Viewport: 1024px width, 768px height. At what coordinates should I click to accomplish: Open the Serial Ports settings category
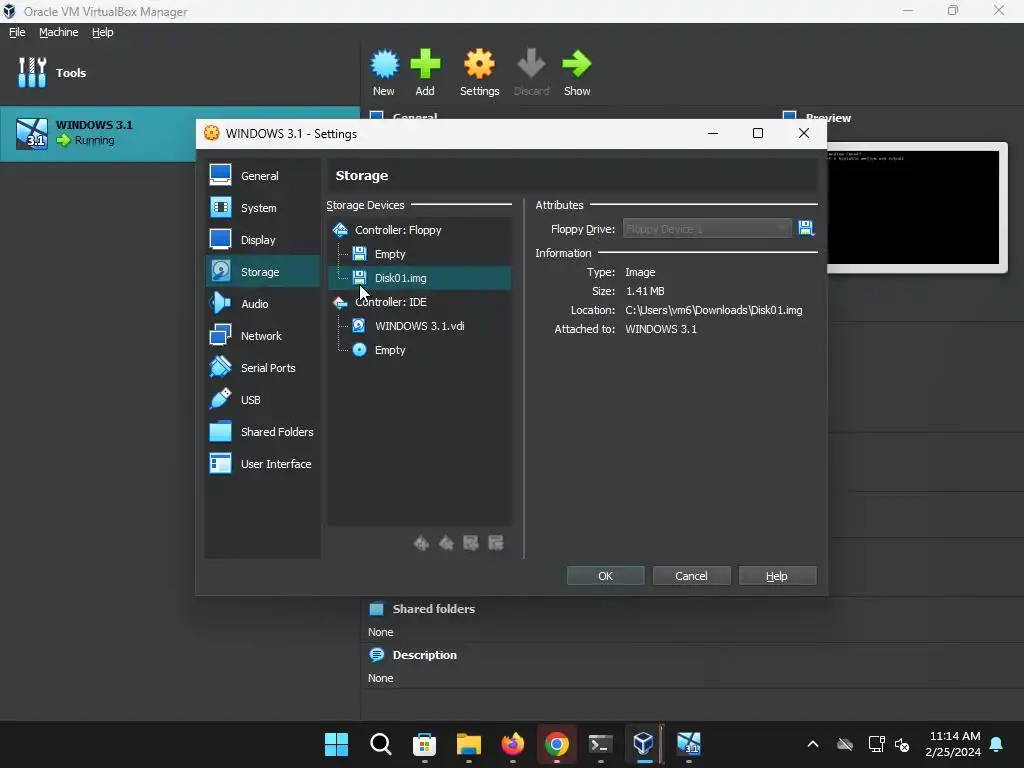[x=263, y=368]
